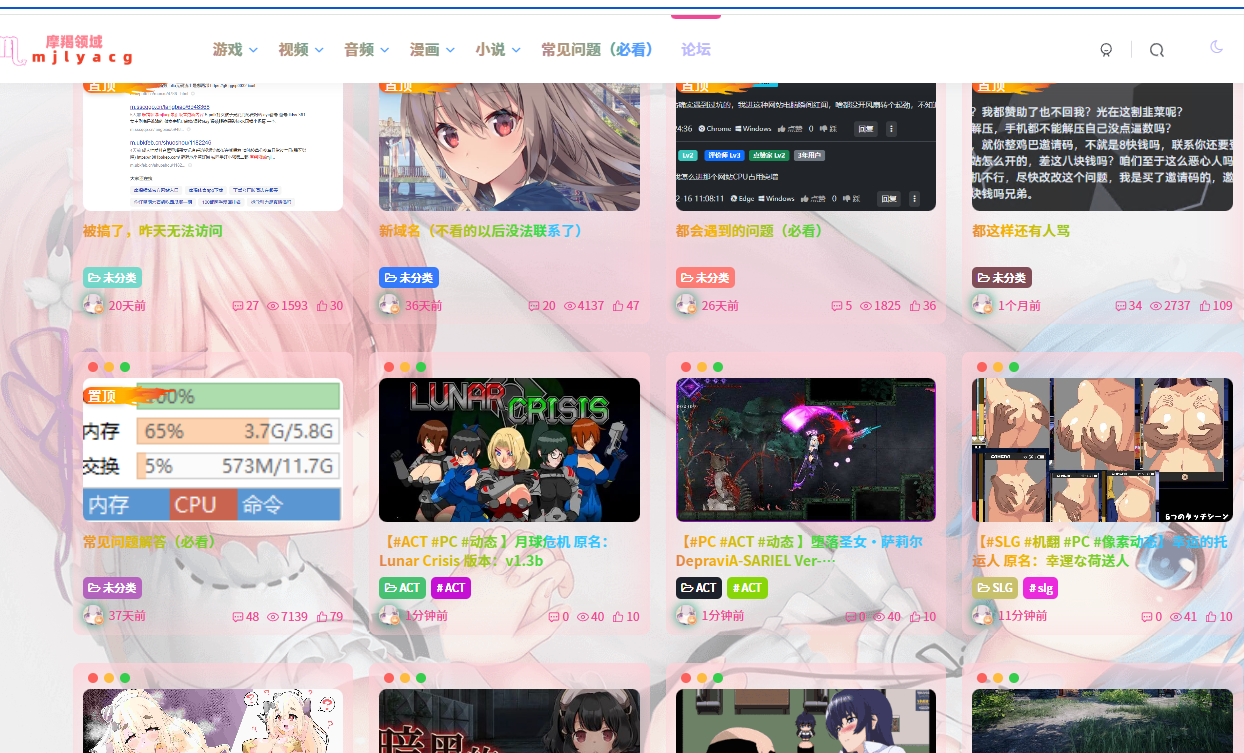
Task: Select the 漫画 nav label
Action: (x=425, y=50)
